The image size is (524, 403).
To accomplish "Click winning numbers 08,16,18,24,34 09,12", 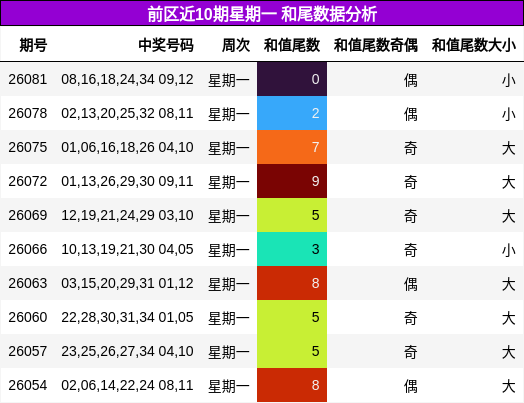I will 127,80.
